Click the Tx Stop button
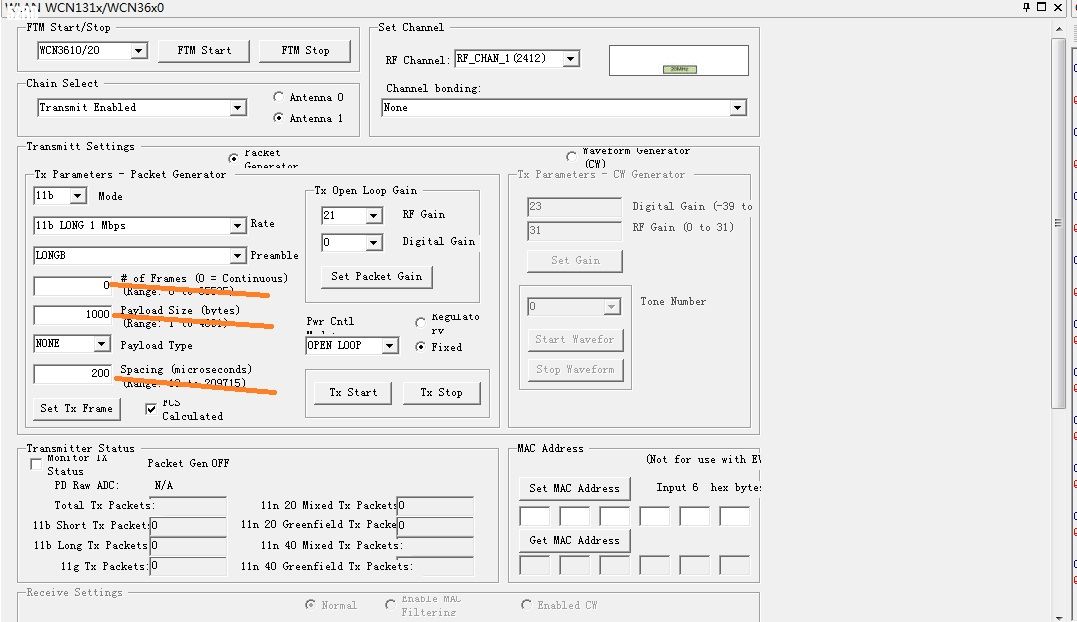 pyautogui.click(x=441, y=393)
